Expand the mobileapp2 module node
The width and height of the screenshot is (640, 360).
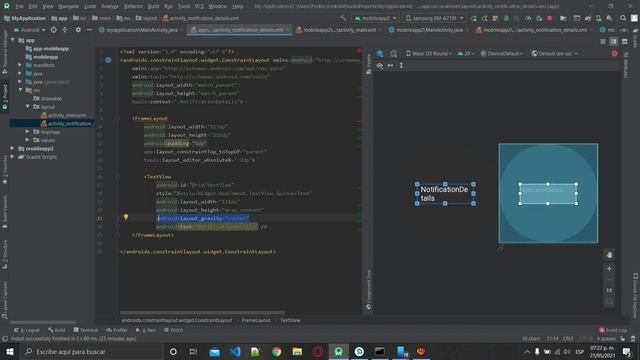click(x=13, y=149)
